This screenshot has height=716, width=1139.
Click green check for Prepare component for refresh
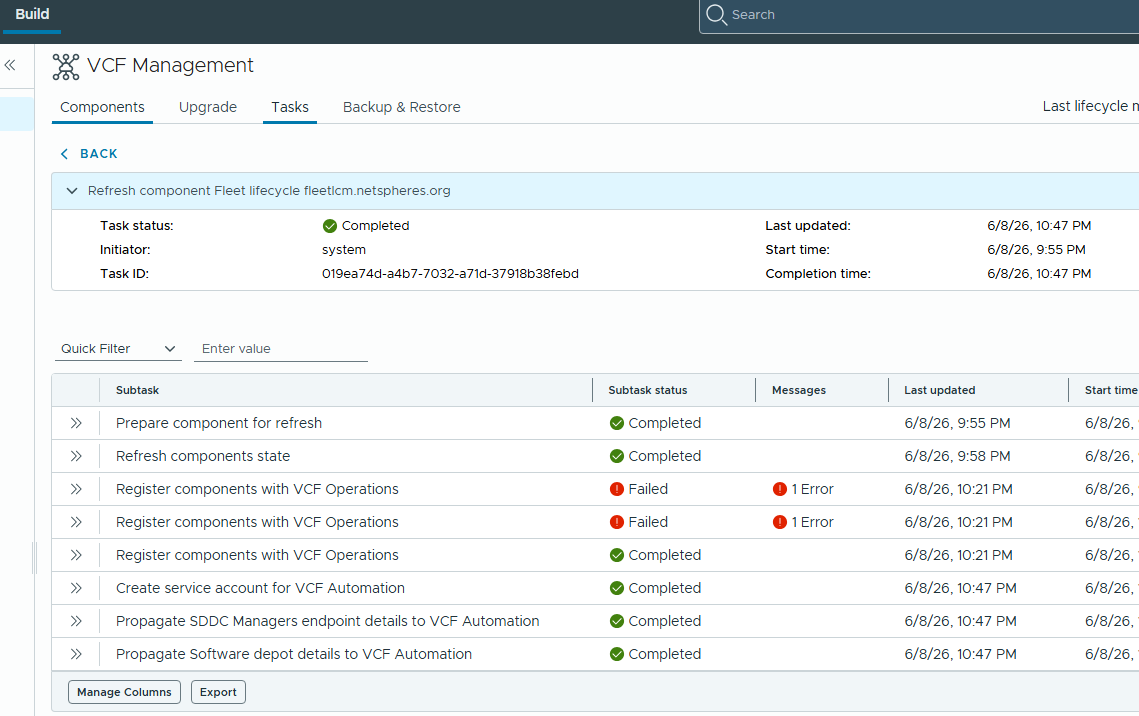(x=617, y=423)
